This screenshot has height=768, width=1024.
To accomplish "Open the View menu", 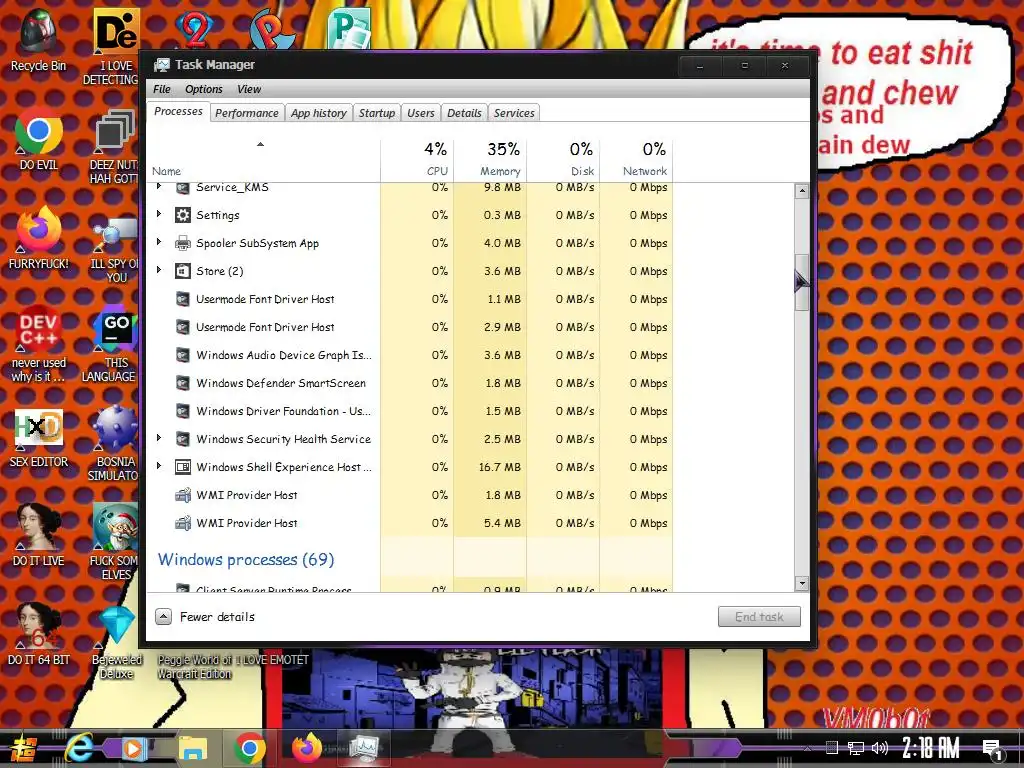I will pyautogui.click(x=249, y=89).
